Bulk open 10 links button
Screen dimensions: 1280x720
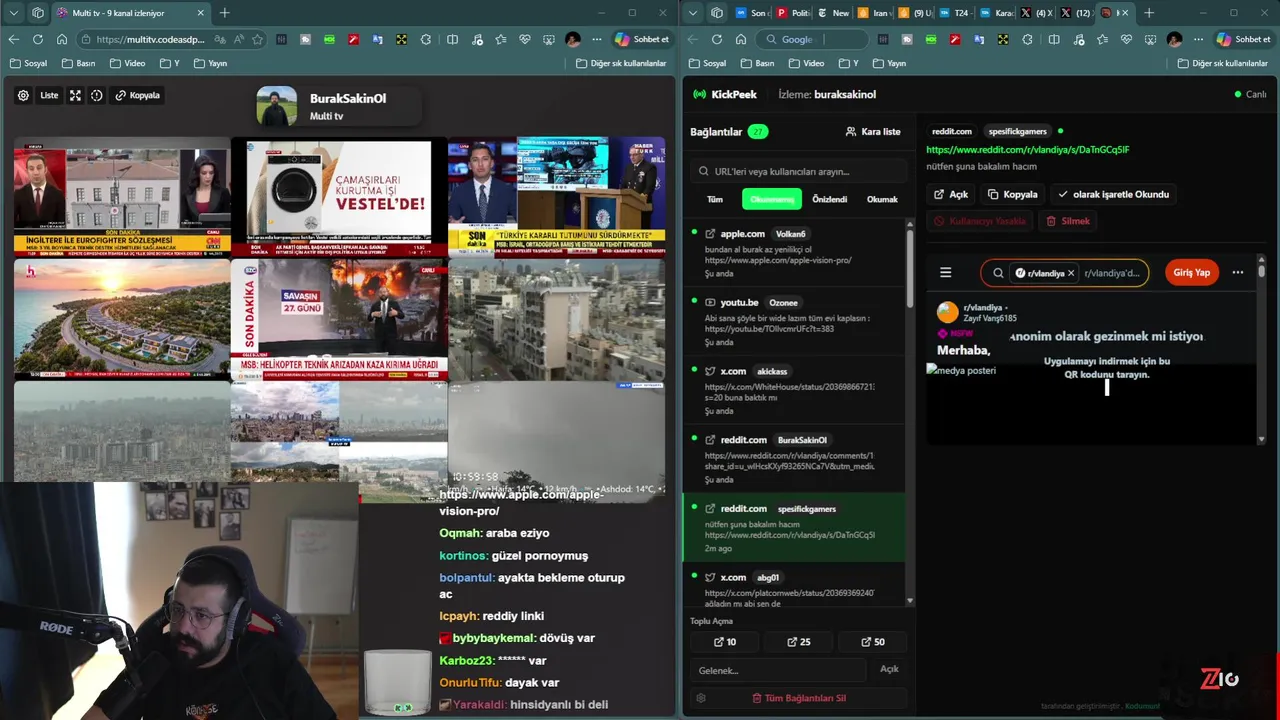[724, 642]
